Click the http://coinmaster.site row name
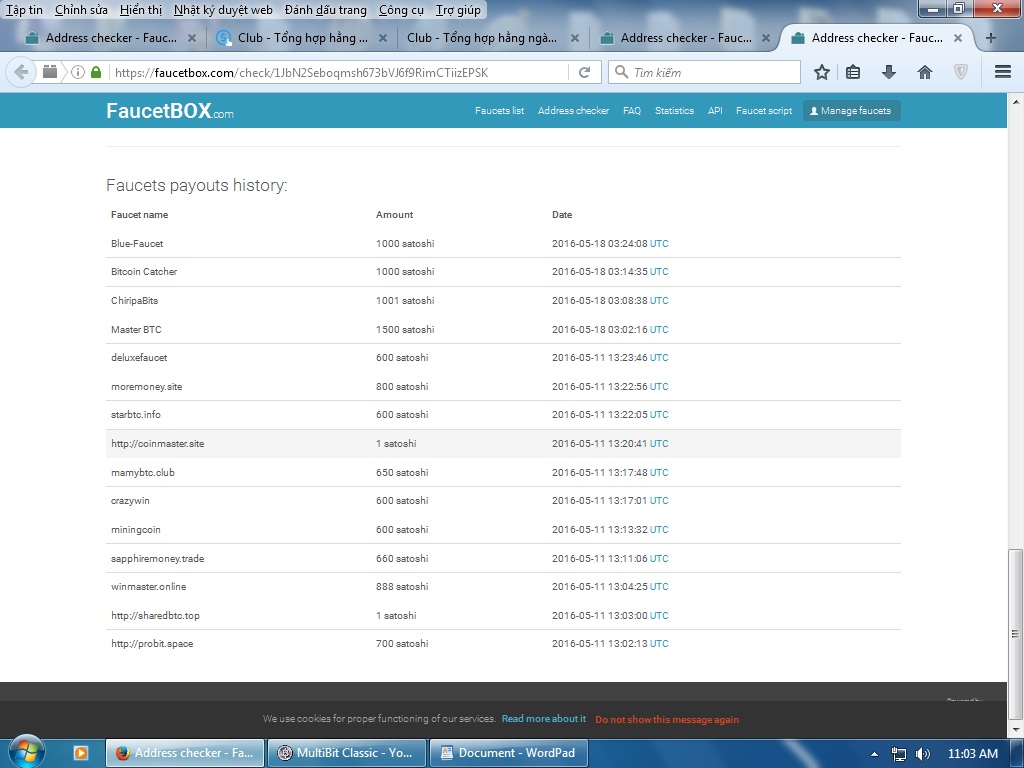Viewport: 1024px width, 768px height. pos(157,444)
